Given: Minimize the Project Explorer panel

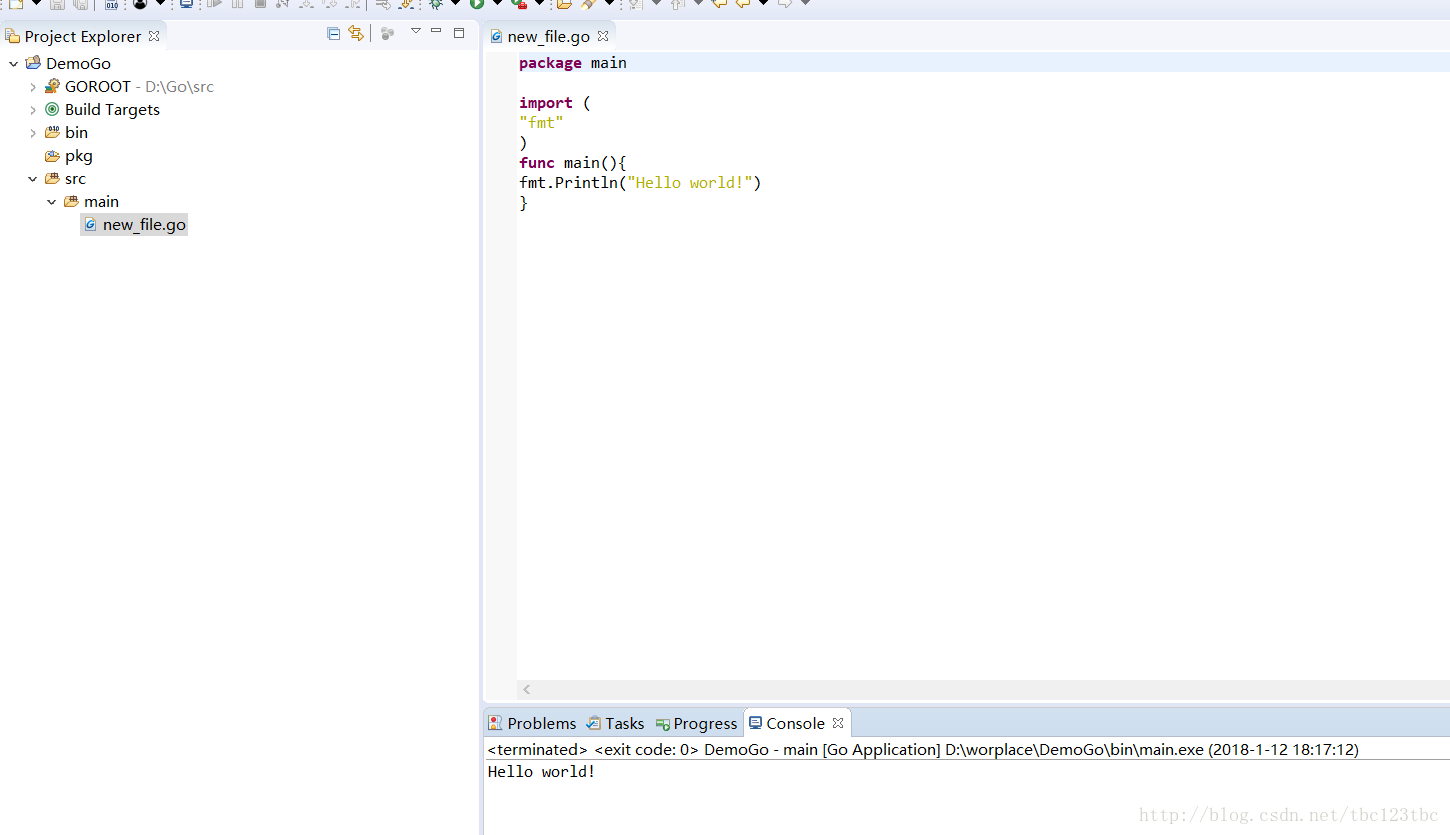Looking at the screenshot, I should point(436,31).
